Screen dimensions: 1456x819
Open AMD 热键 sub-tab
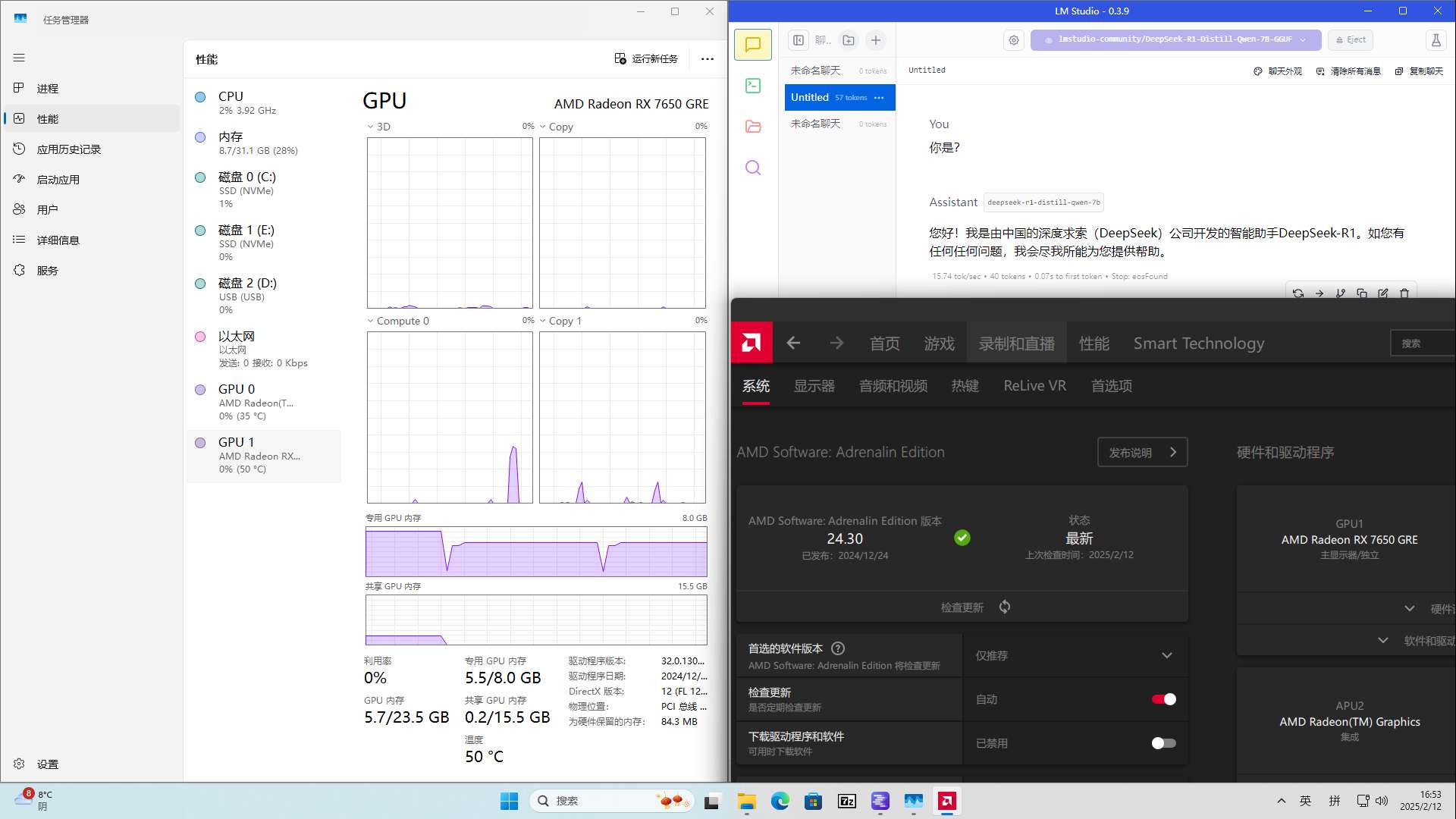coord(965,386)
